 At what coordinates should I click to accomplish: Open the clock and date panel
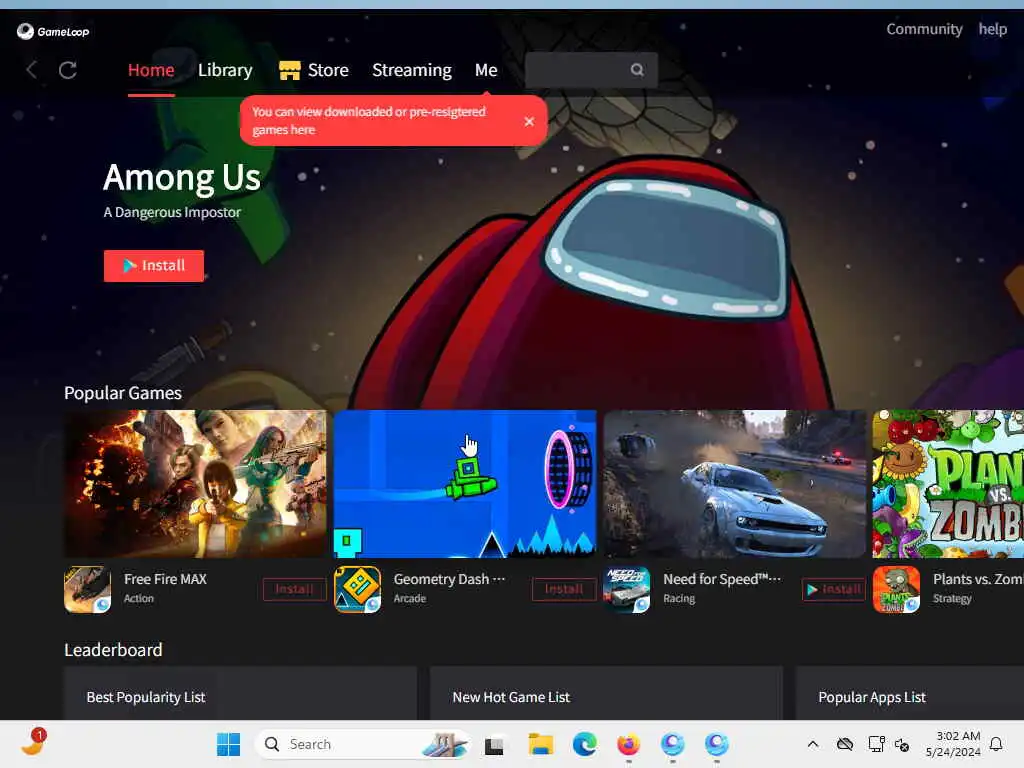(x=953, y=744)
